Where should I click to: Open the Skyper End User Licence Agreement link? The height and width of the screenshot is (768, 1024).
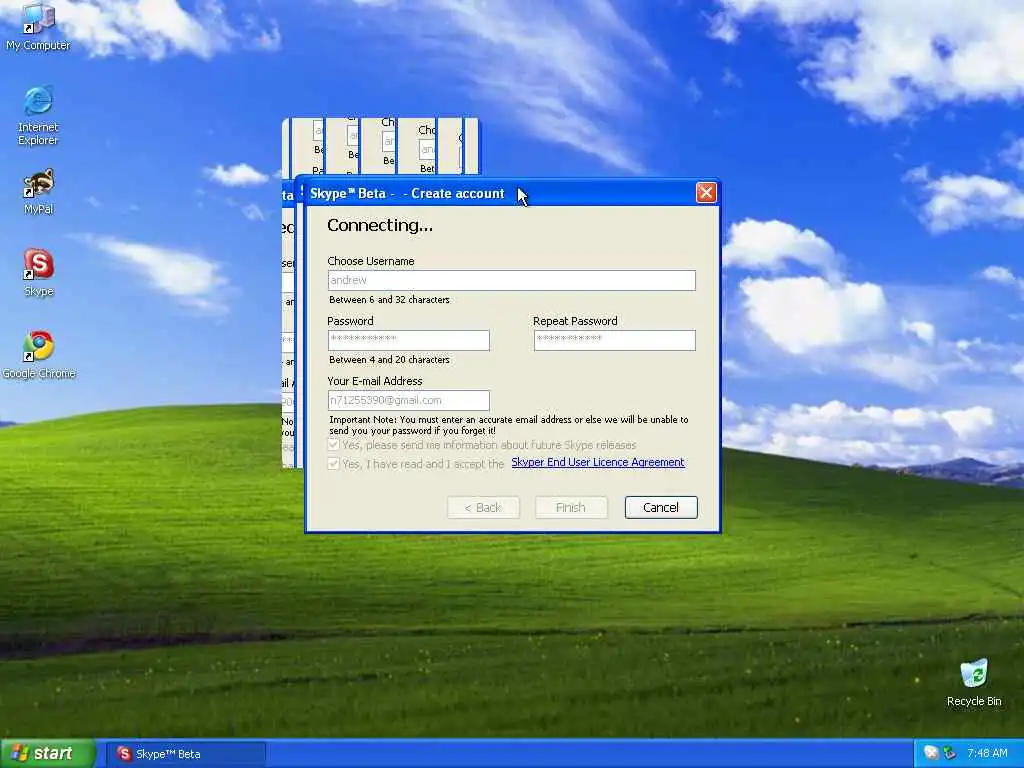click(598, 462)
